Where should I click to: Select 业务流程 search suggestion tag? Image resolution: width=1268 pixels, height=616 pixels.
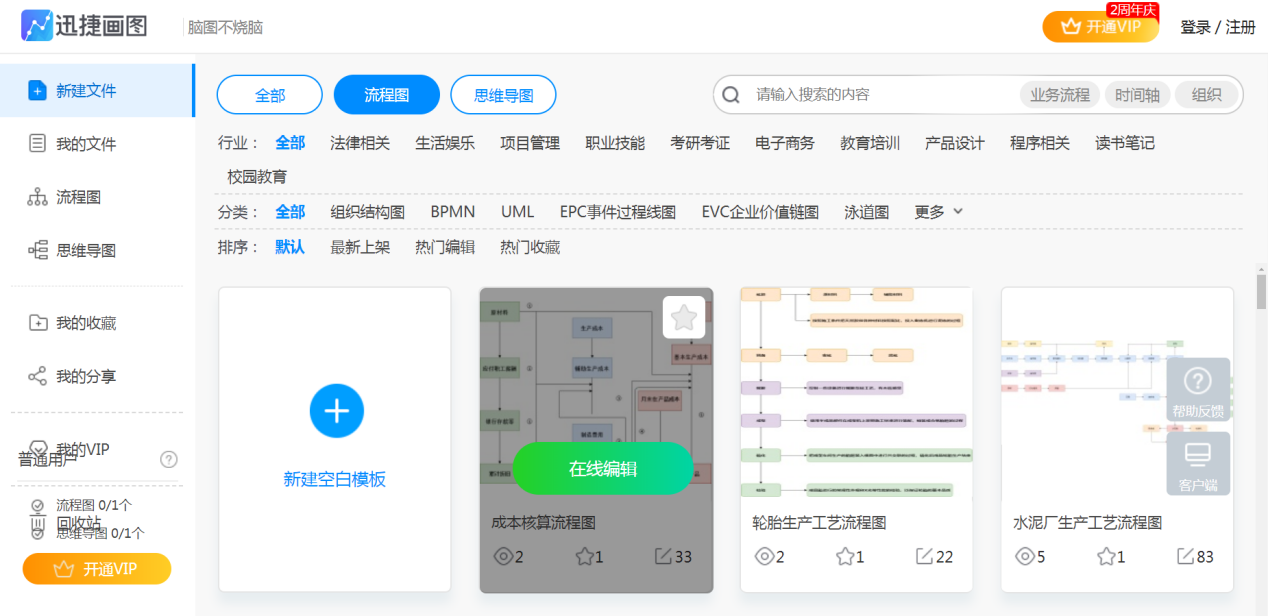pos(1060,95)
